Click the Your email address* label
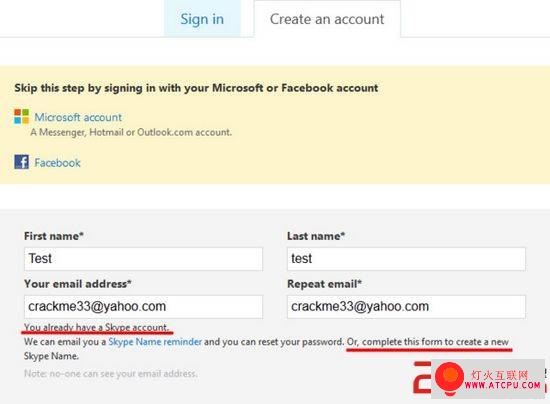The width and height of the screenshot is (550, 404). (x=78, y=284)
